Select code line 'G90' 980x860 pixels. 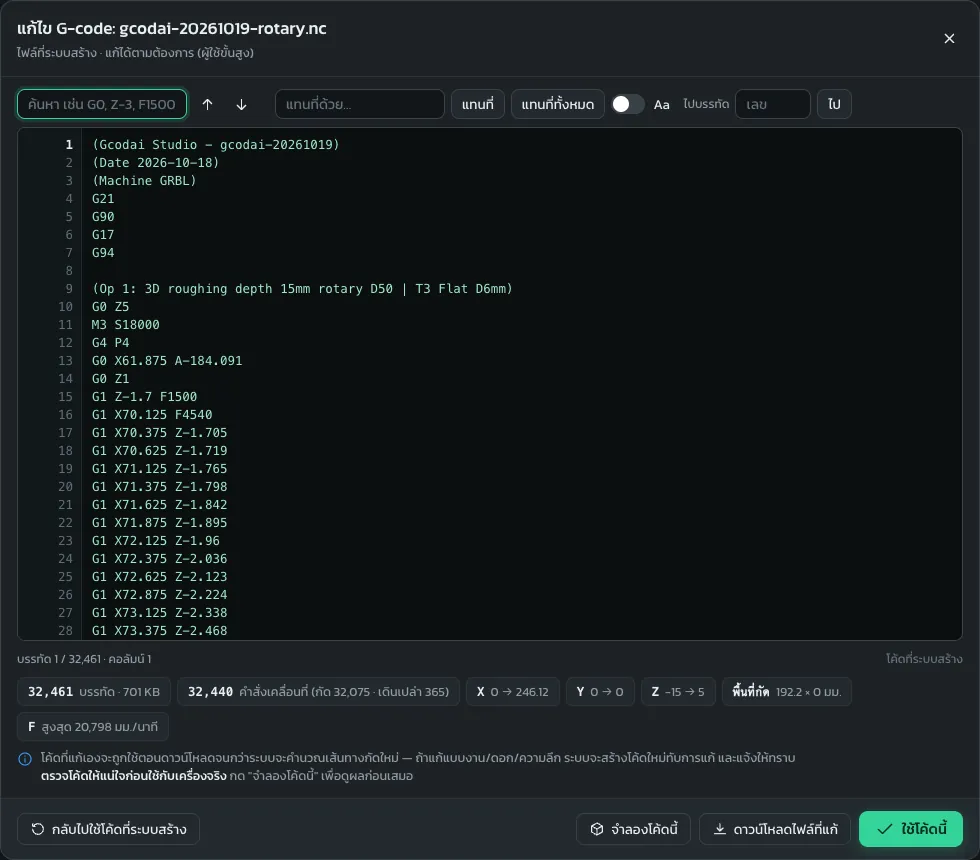pos(103,217)
